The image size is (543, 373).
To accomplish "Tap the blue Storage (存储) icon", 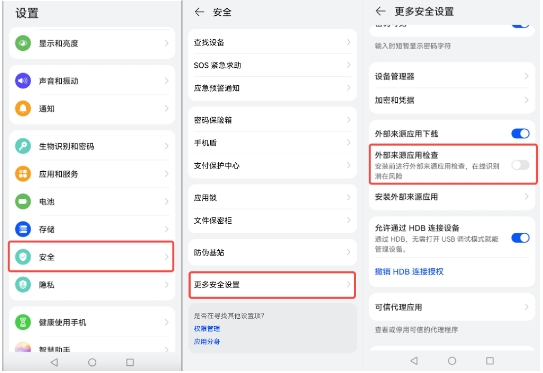I will click(x=23, y=229).
